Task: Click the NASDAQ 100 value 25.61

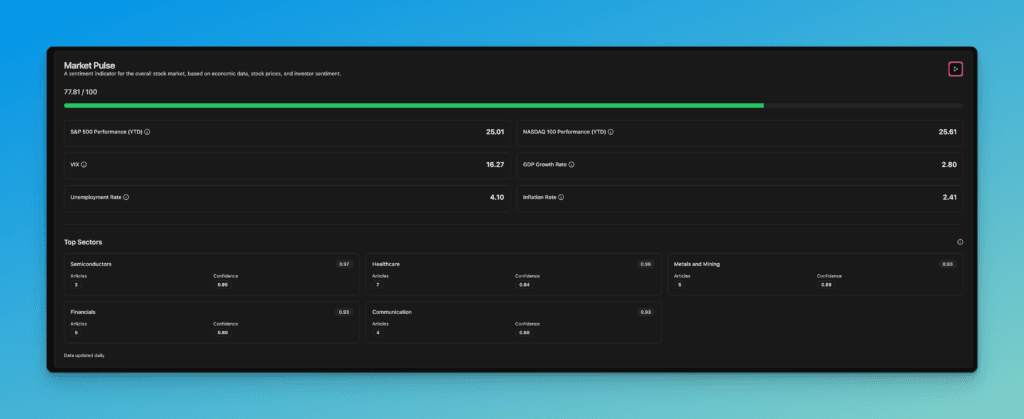Action: pyautogui.click(x=948, y=131)
